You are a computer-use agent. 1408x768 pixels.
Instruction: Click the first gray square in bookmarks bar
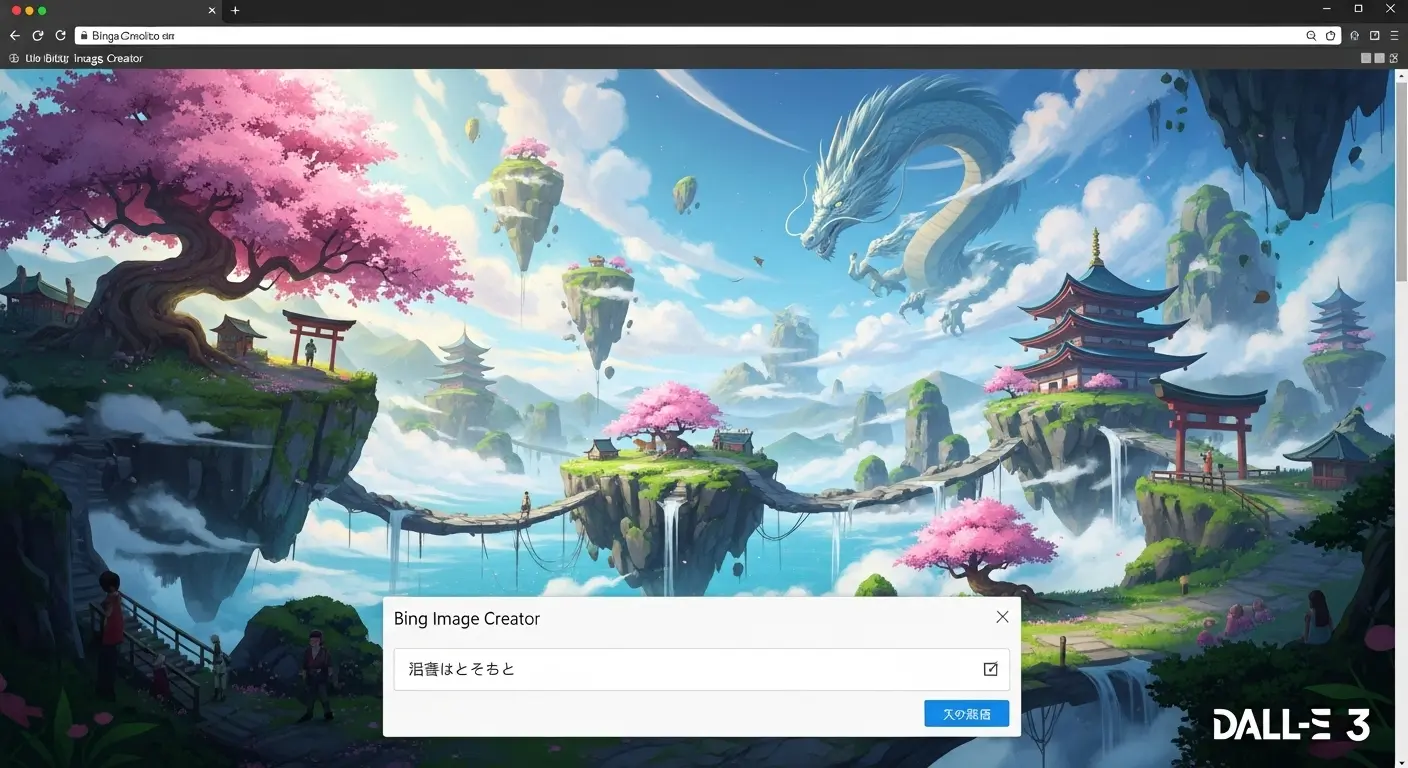(1366, 59)
